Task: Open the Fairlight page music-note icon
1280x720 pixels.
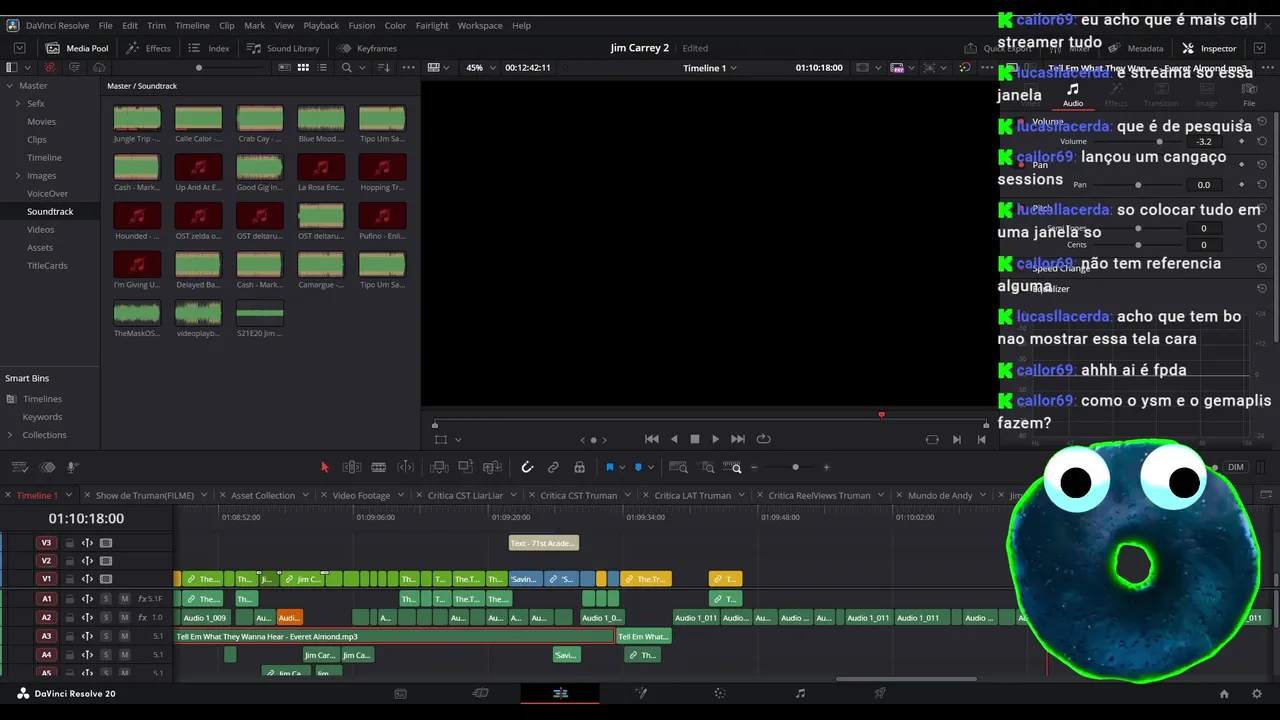Action: pos(800,693)
